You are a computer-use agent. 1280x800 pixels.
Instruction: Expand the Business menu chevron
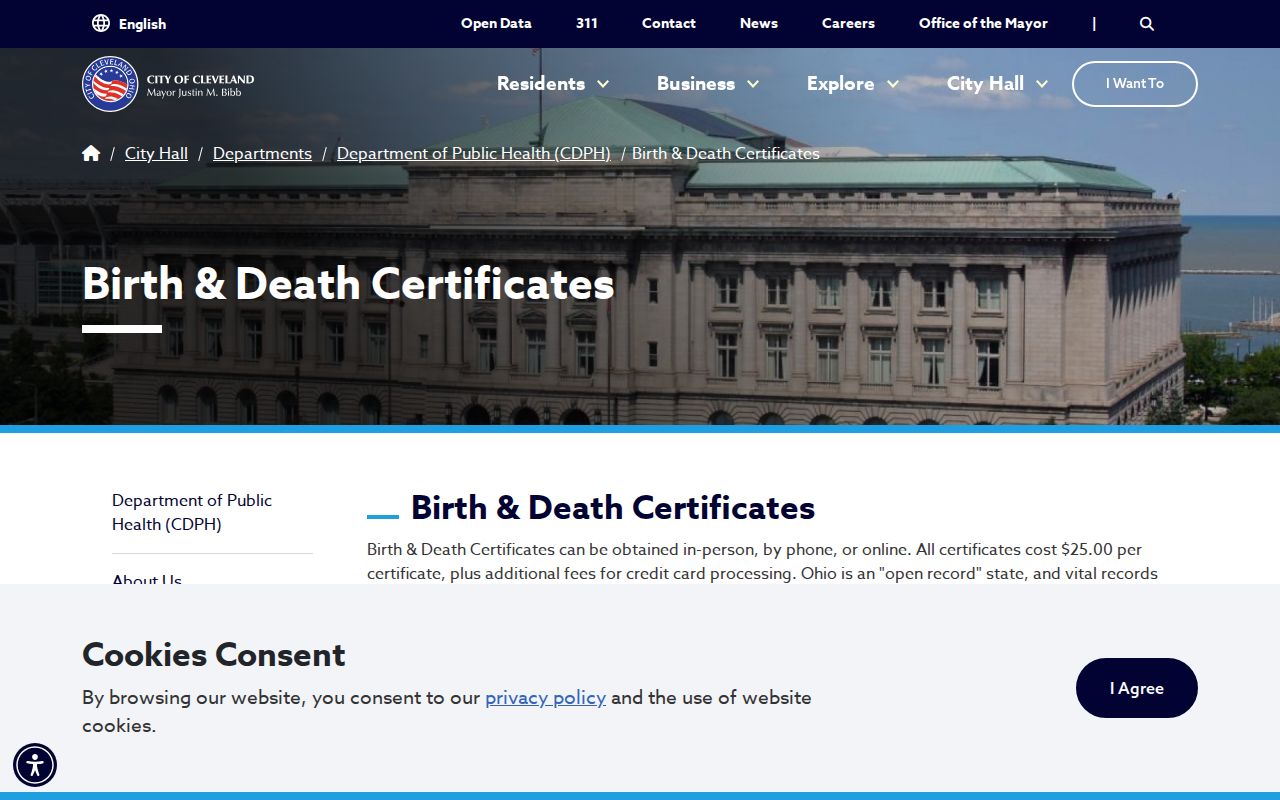tap(753, 84)
